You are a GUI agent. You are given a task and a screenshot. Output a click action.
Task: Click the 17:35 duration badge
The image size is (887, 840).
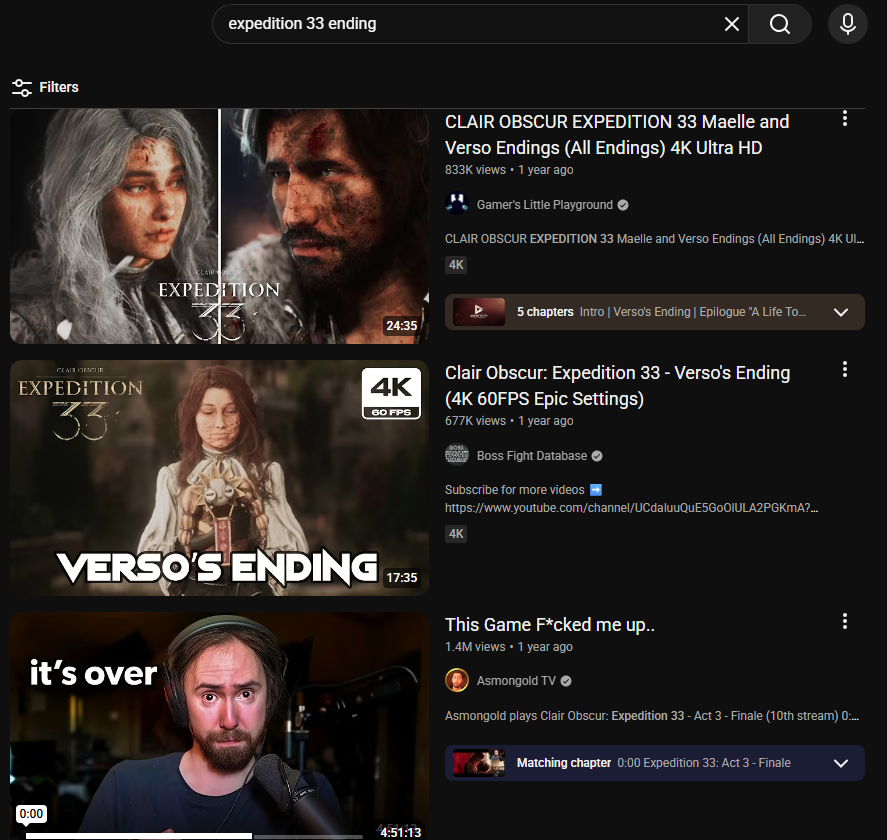[401, 578]
